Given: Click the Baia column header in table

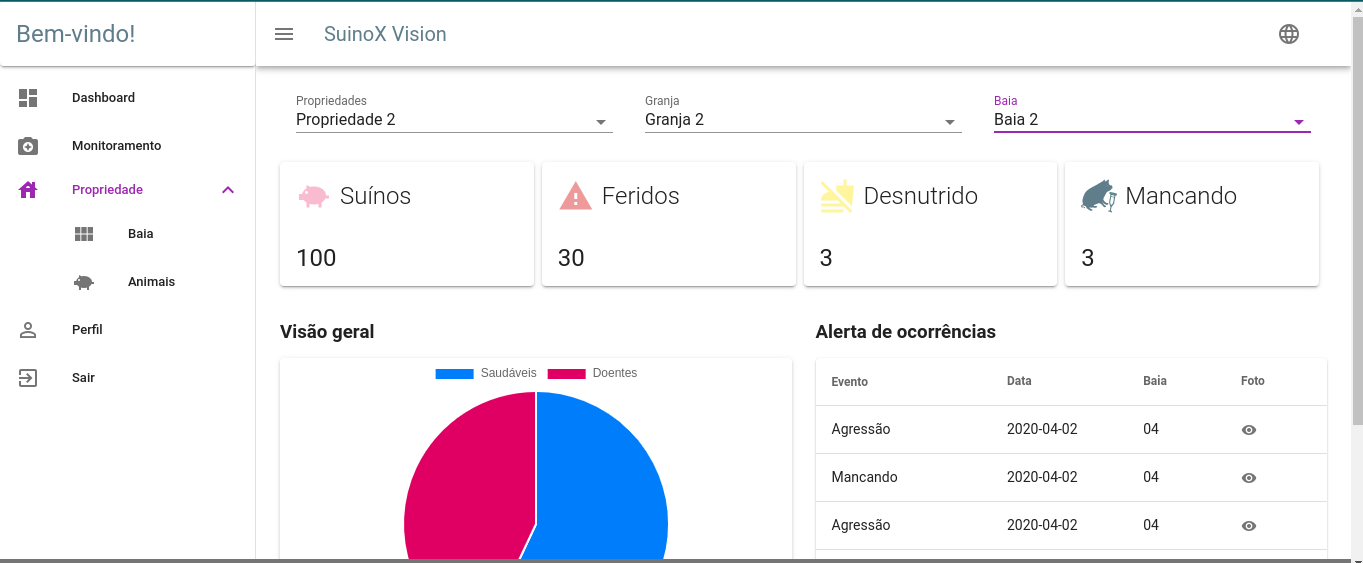Looking at the screenshot, I should click(1155, 381).
